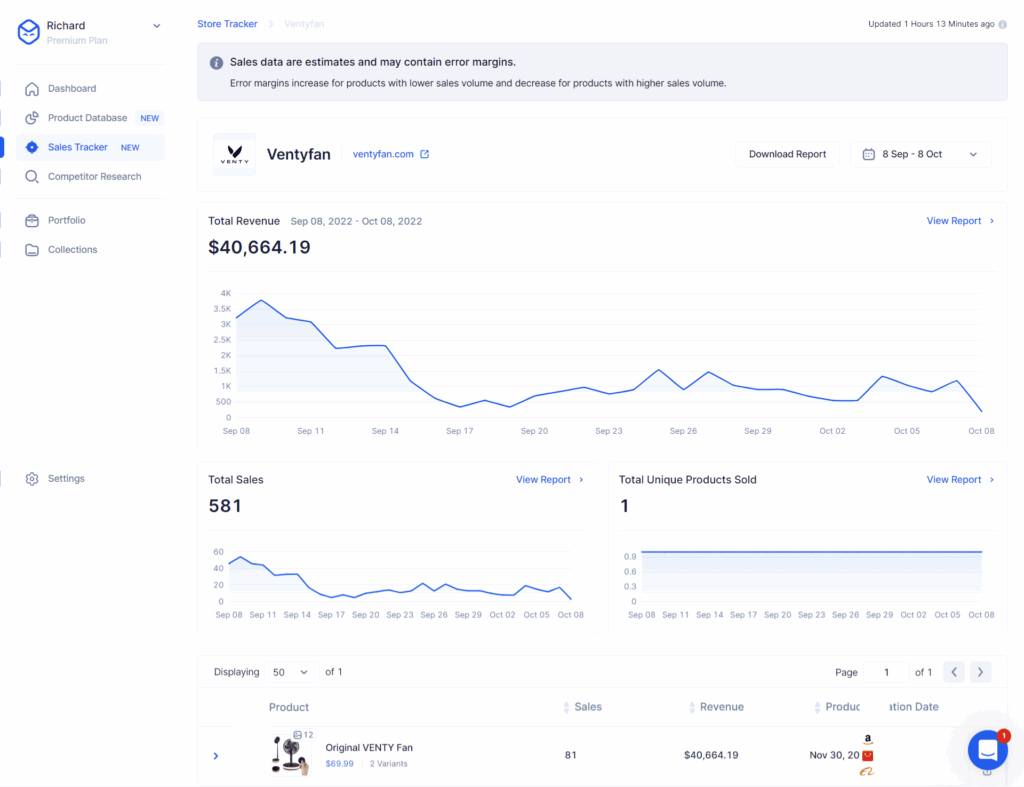Open Competitor Research magnifier icon
The image size is (1024, 787).
pyautogui.click(x=32, y=177)
